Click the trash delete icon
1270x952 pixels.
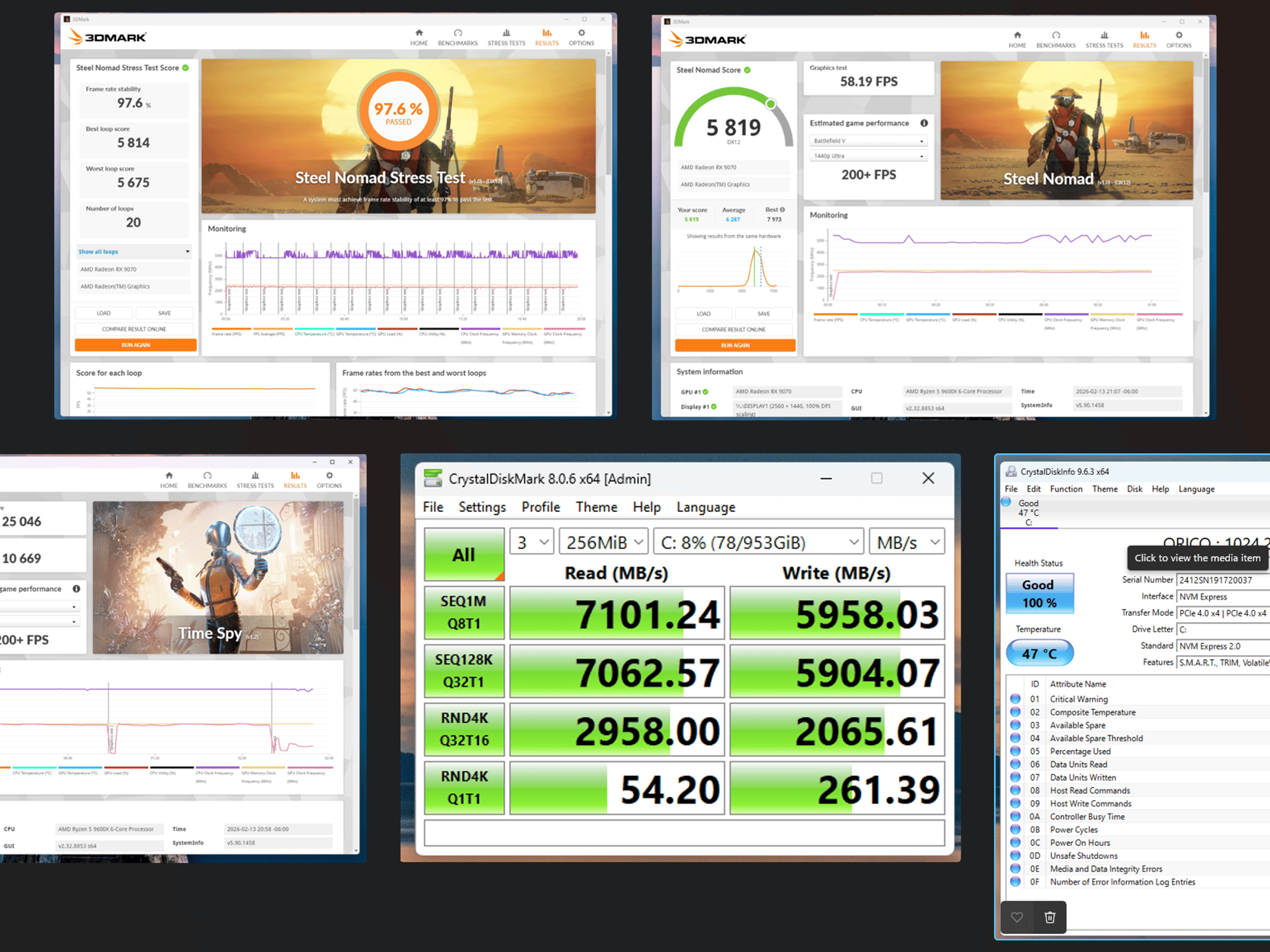tap(1050, 917)
